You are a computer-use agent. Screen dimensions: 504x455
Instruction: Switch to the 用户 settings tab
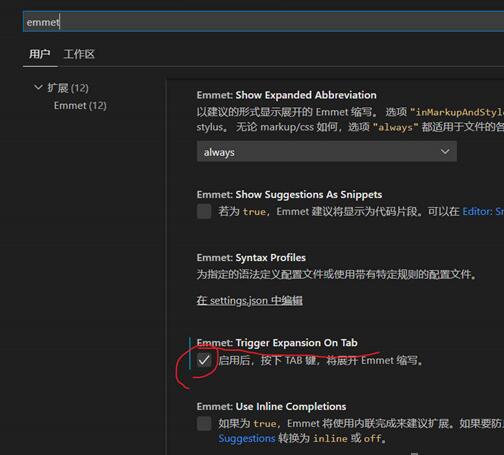point(40,54)
